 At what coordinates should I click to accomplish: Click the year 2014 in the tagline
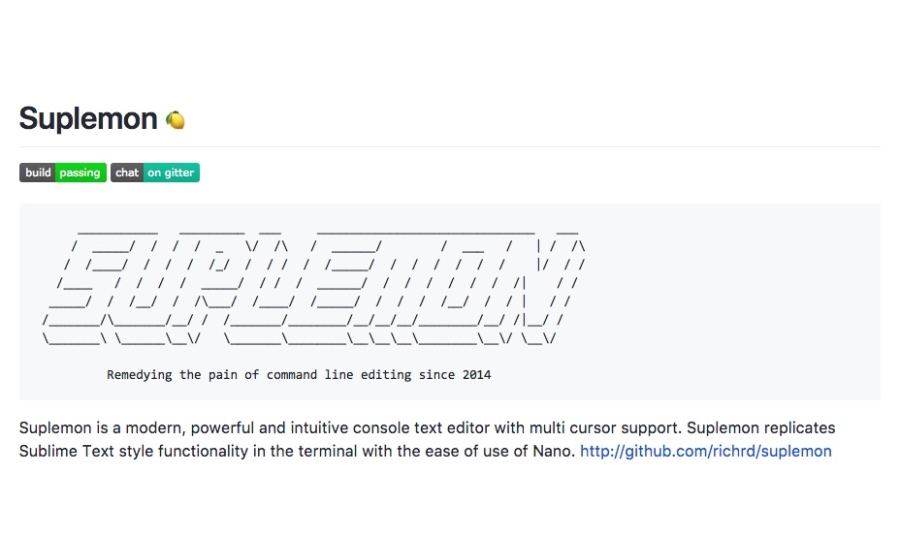coord(477,375)
